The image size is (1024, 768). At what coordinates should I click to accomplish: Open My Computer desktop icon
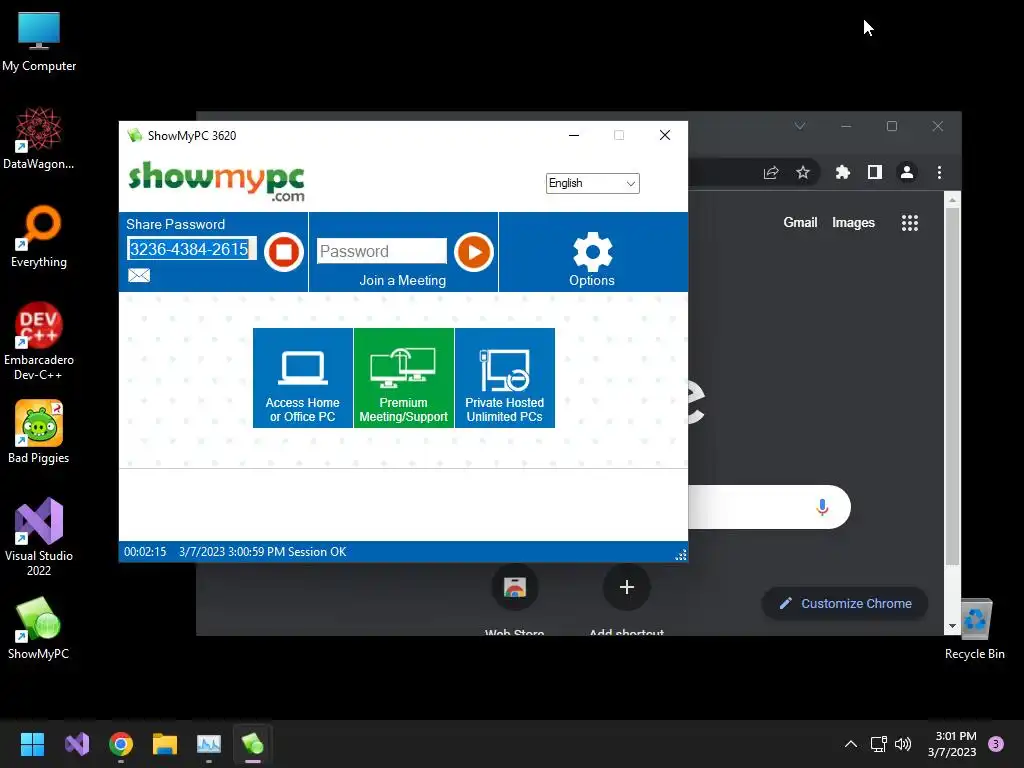(x=39, y=42)
